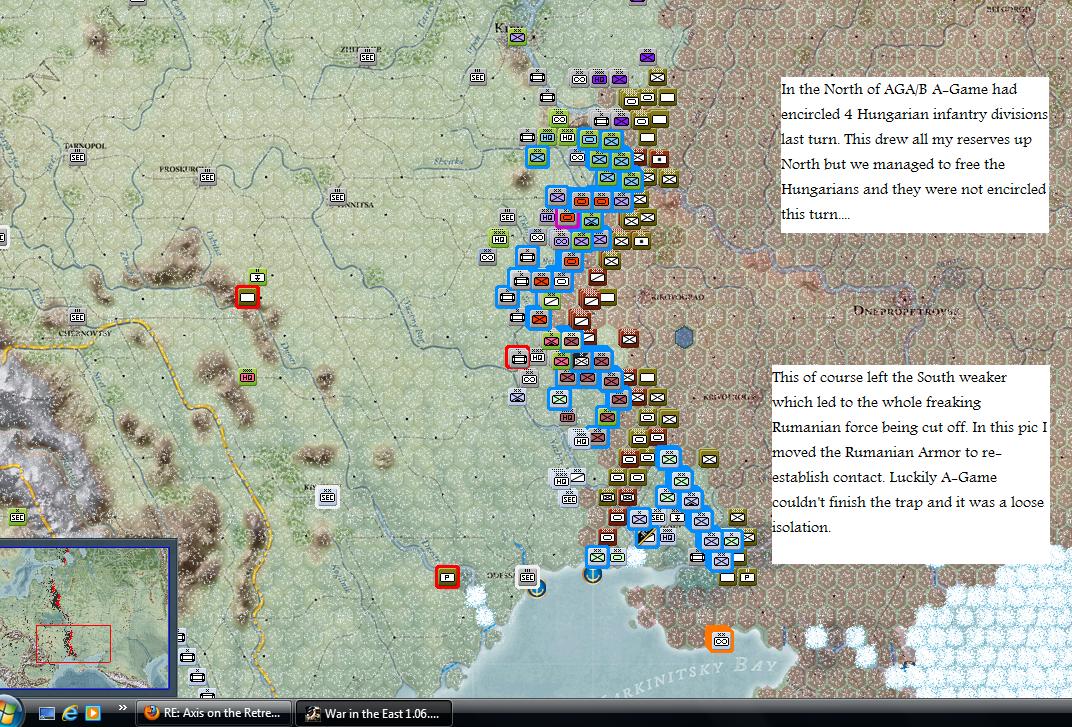The height and width of the screenshot is (727, 1072).
Task: Select the isolated green HQ counter
Action: [x=247, y=377]
